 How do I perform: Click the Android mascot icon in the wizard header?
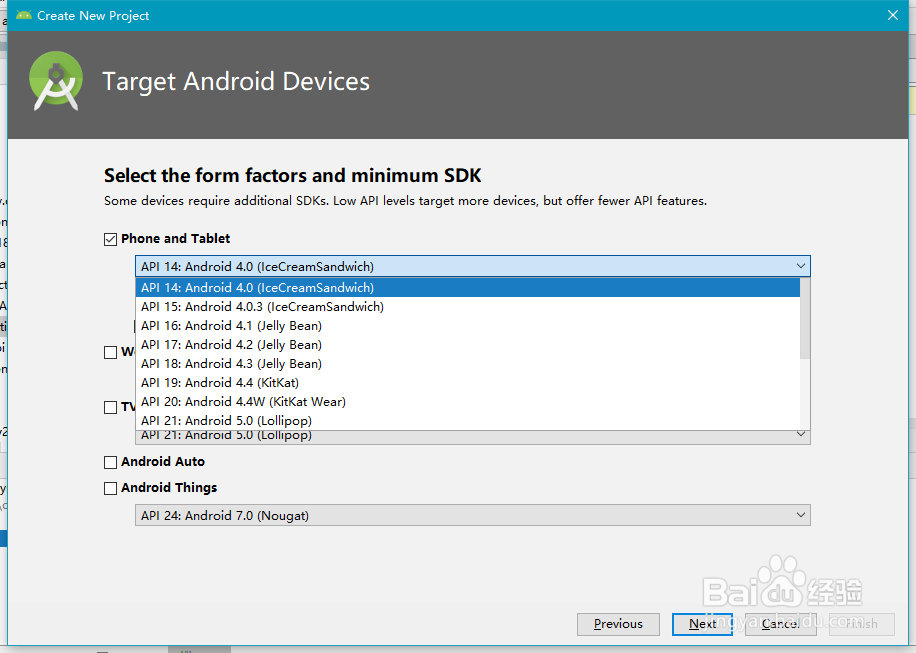click(55, 80)
